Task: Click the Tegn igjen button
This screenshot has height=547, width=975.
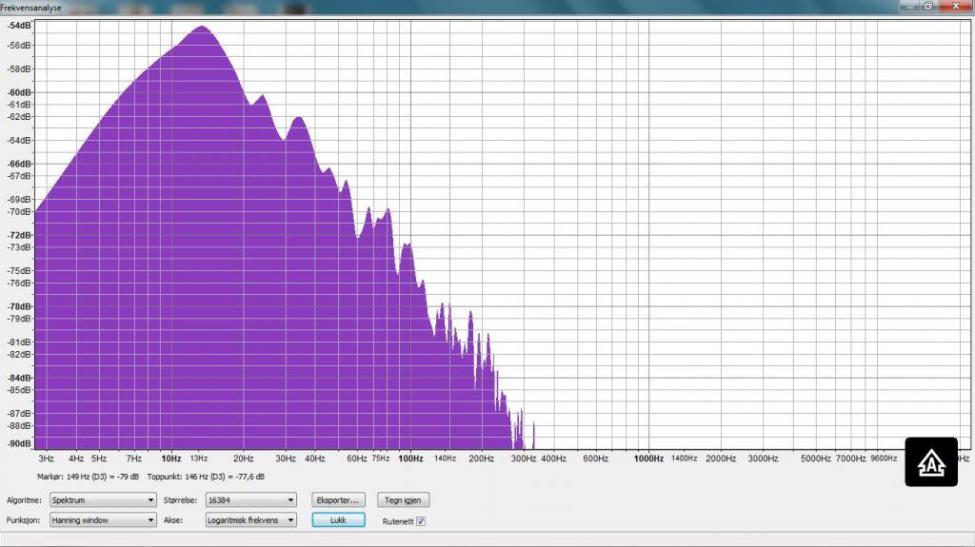Action: point(402,500)
